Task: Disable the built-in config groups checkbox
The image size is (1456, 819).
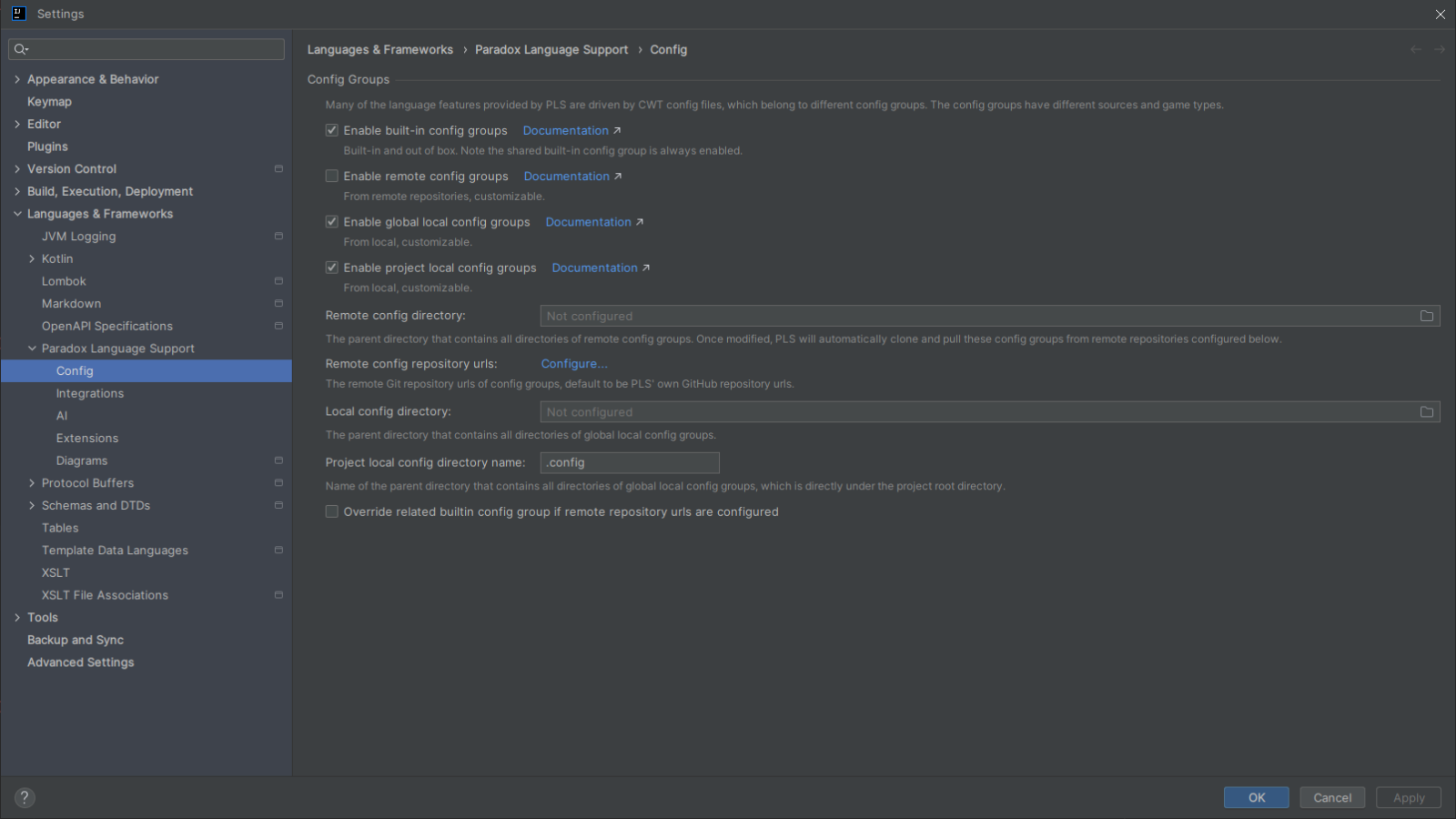Action: 332,131
